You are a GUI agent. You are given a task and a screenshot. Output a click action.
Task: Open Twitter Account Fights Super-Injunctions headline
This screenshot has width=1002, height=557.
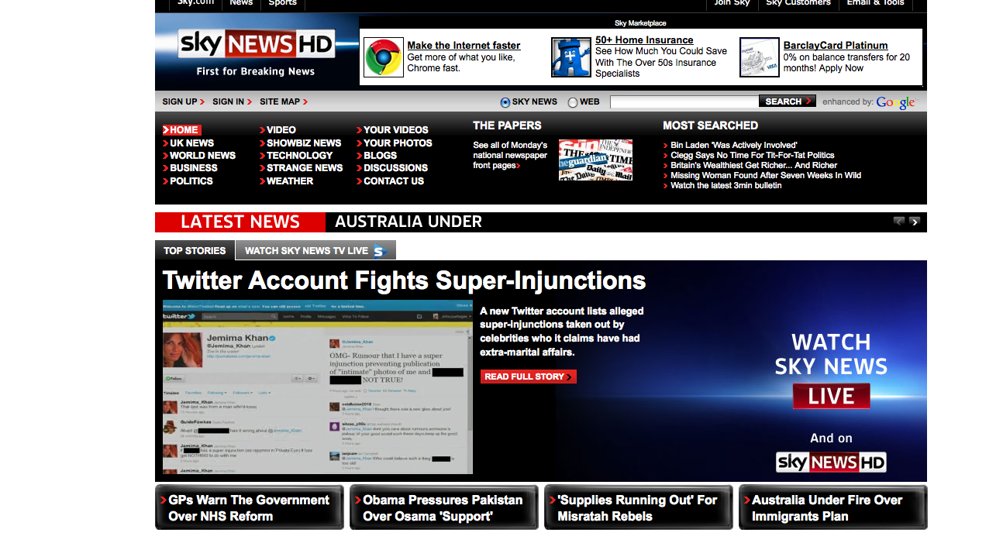pyautogui.click(x=404, y=280)
